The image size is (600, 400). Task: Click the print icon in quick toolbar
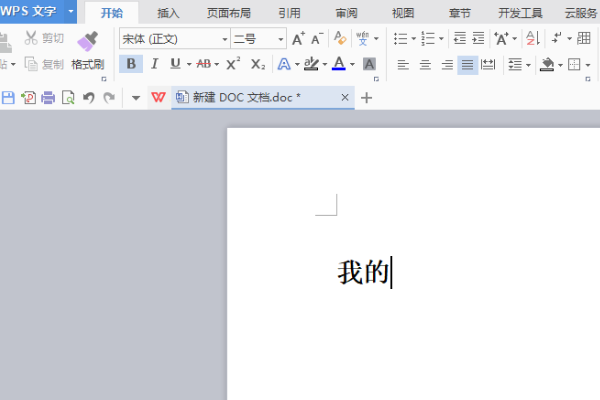(48, 98)
